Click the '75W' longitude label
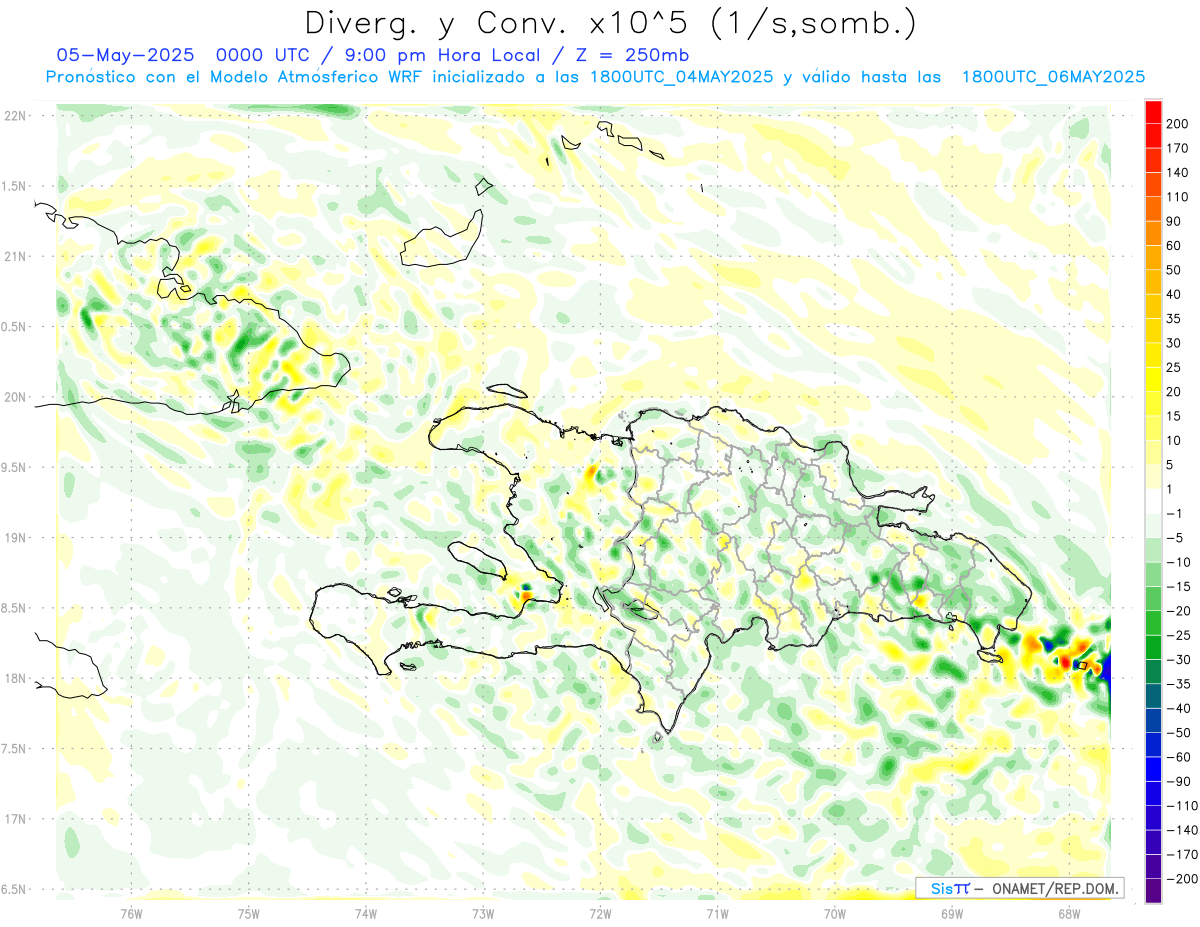 249,912
